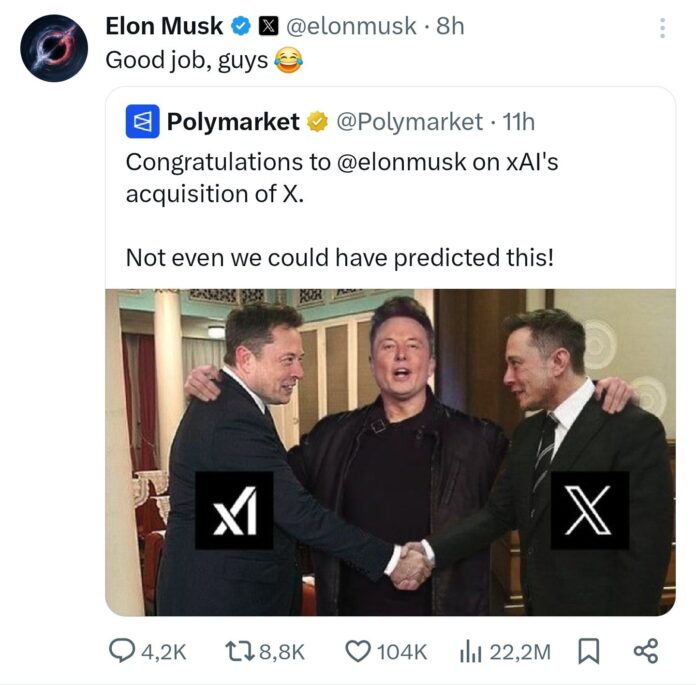Like the post with the heart icon
Viewport: 696px width, 685px height.
point(357,651)
